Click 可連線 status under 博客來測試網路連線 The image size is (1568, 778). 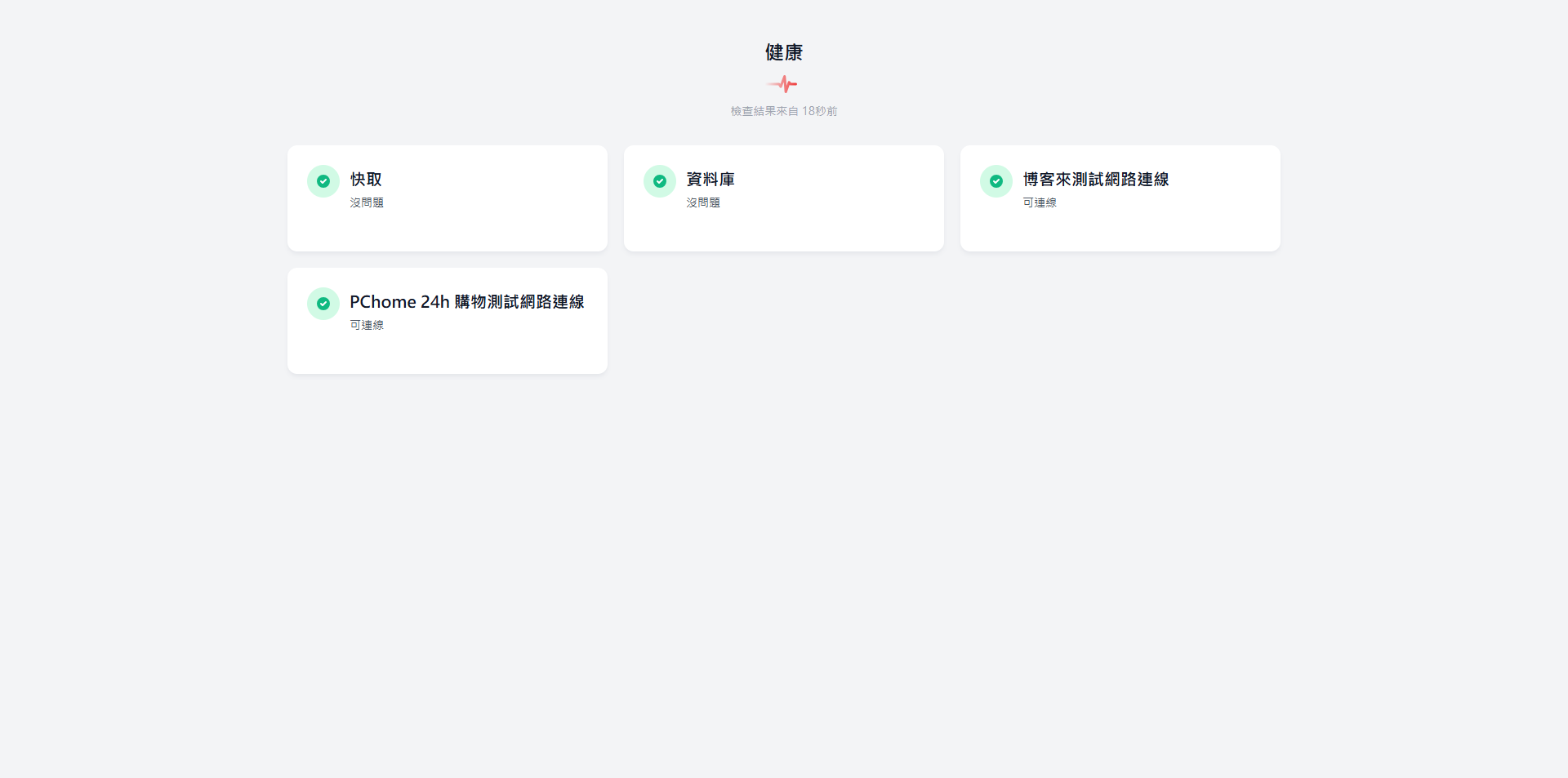(1040, 202)
